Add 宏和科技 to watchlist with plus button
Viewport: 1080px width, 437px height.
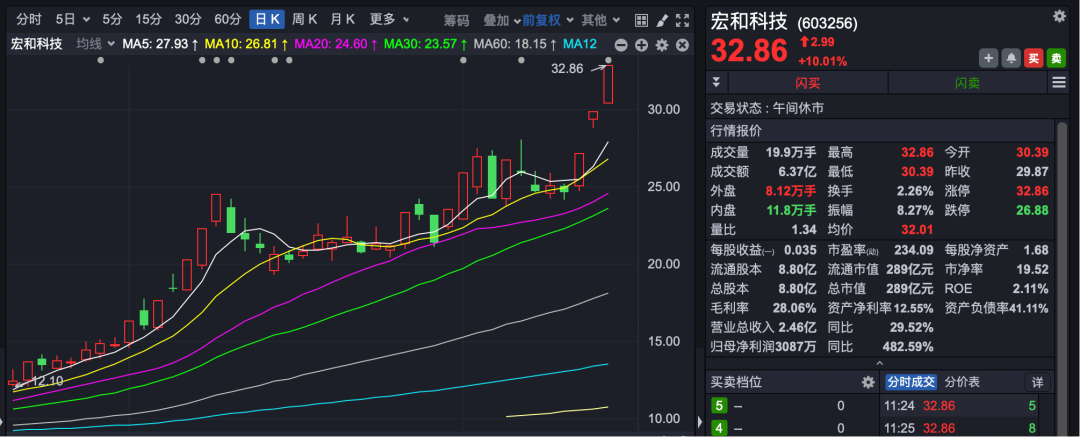tap(988, 59)
